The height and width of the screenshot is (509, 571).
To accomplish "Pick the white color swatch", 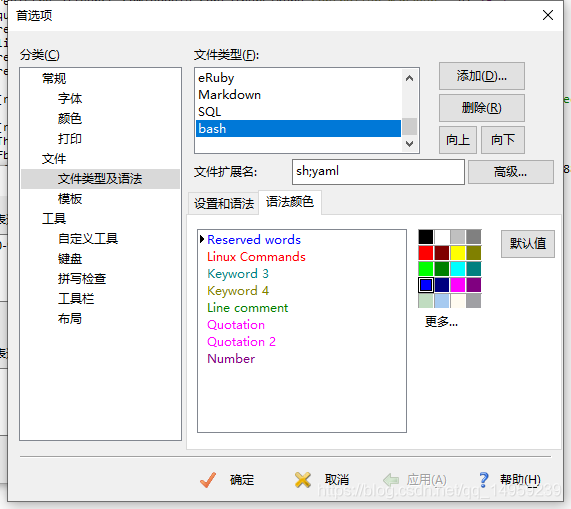I will tap(442, 237).
